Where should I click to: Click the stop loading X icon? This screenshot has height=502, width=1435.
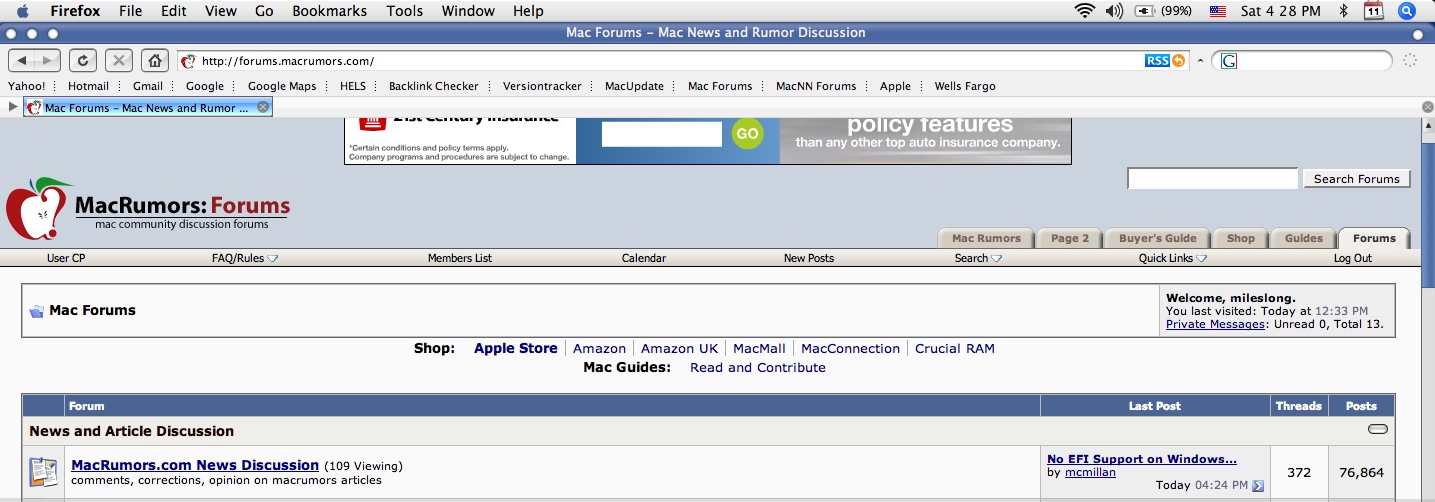pyautogui.click(x=118, y=61)
